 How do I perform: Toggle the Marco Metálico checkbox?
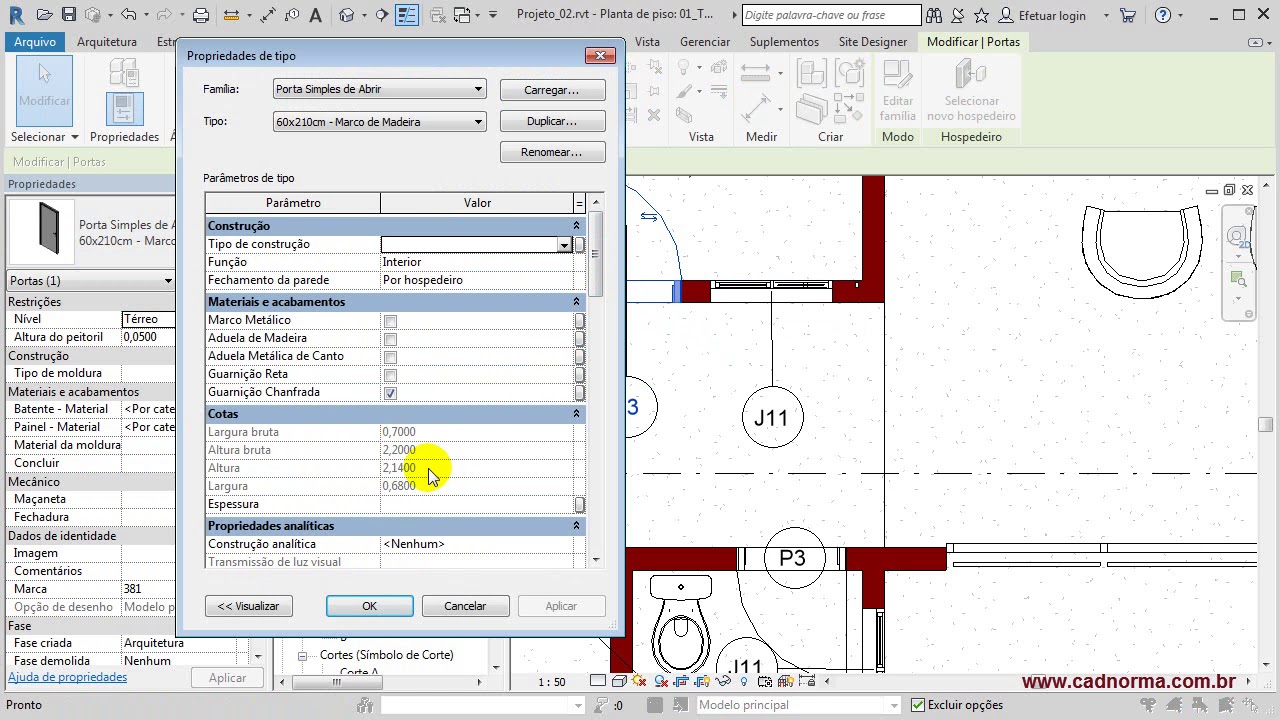[390, 321]
